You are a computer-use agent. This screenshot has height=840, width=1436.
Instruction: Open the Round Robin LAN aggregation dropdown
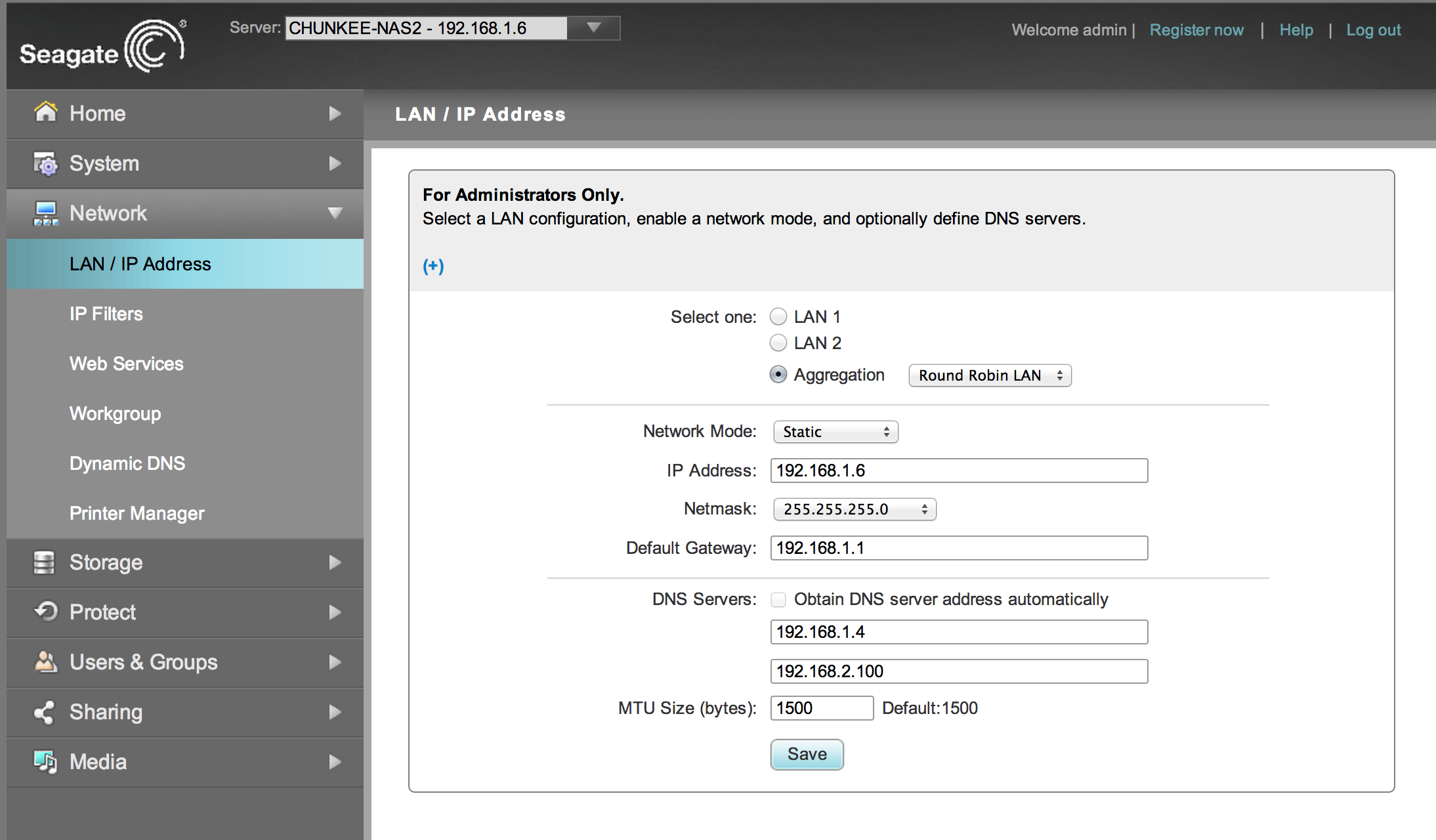point(990,375)
